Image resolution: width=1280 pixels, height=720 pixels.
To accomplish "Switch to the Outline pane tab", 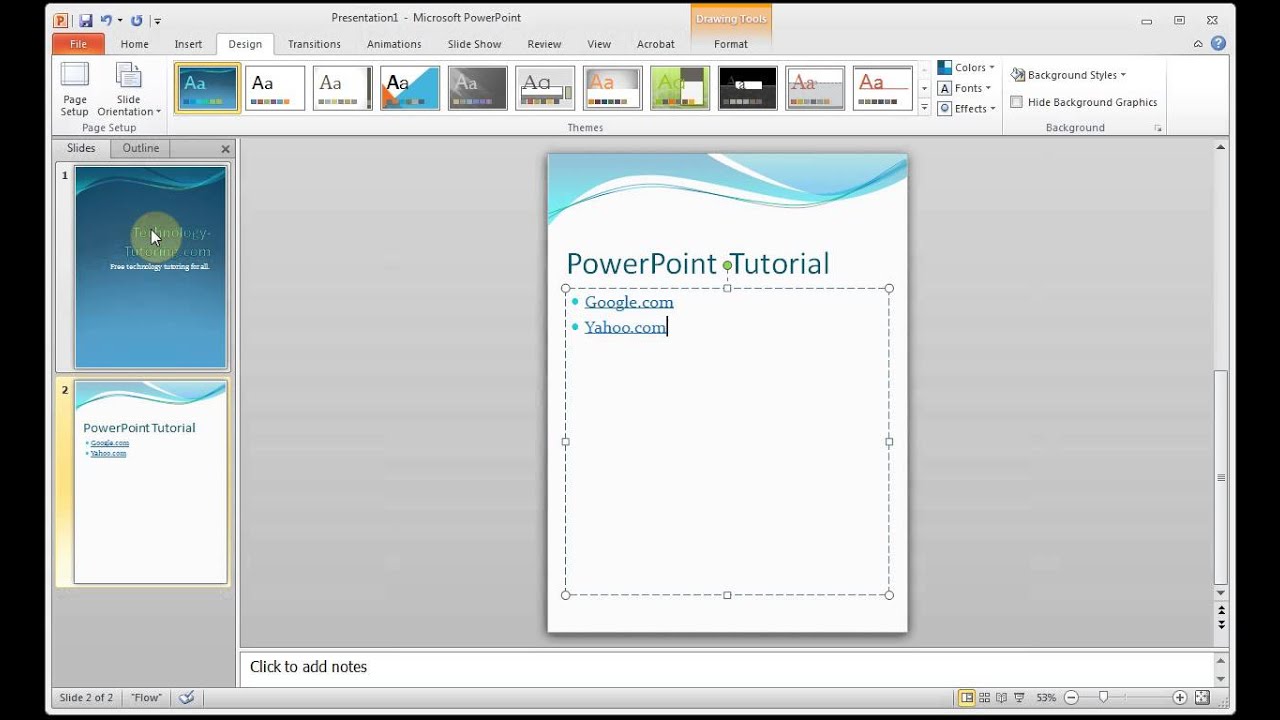I will (x=141, y=148).
